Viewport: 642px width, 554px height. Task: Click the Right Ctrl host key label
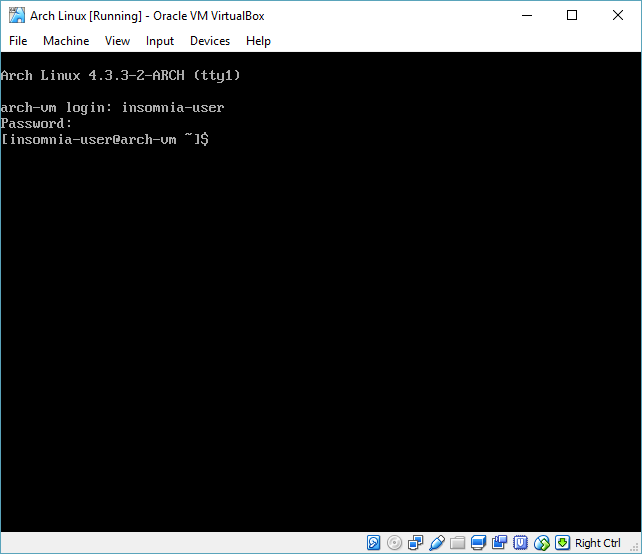[x=597, y=543]
